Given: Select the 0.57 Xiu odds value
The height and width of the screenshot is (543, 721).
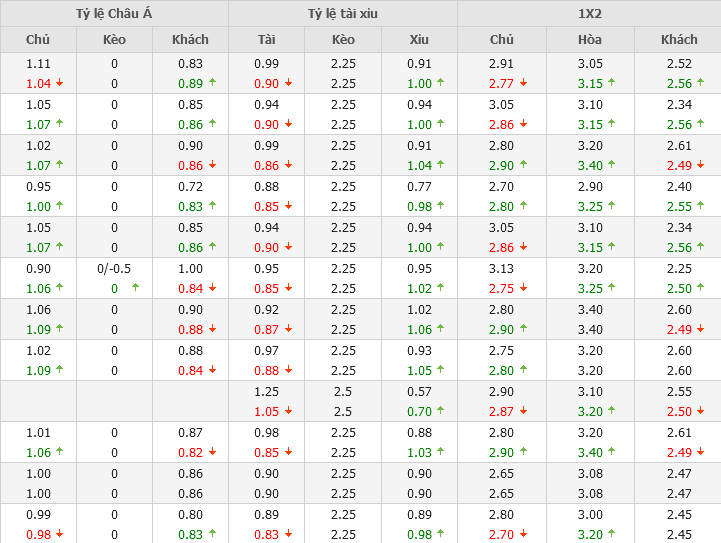Looking at the screenshot, I should coord(419,391).
